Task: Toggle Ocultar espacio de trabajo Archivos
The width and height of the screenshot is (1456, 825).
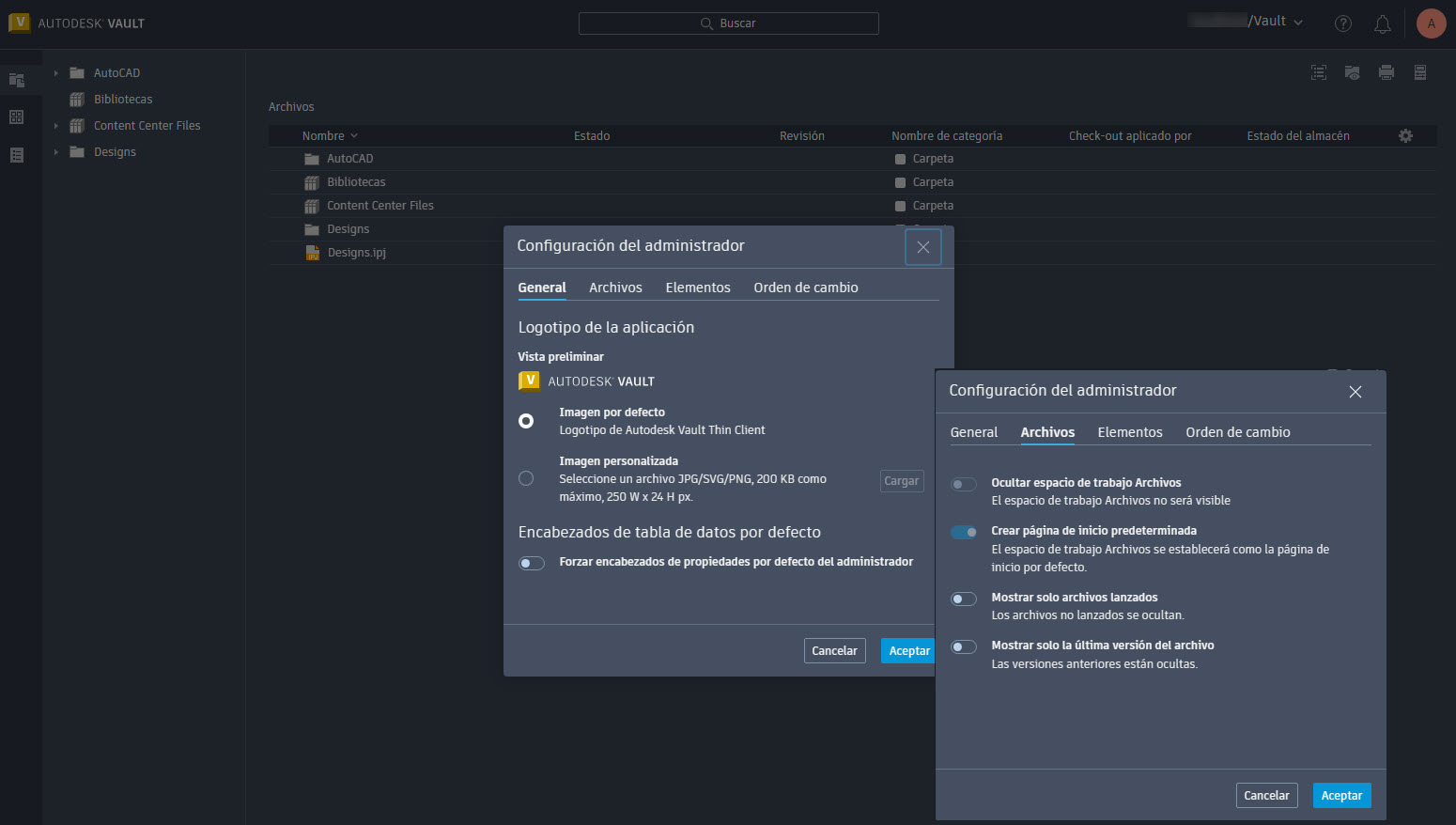Action: tap(964, 484)
